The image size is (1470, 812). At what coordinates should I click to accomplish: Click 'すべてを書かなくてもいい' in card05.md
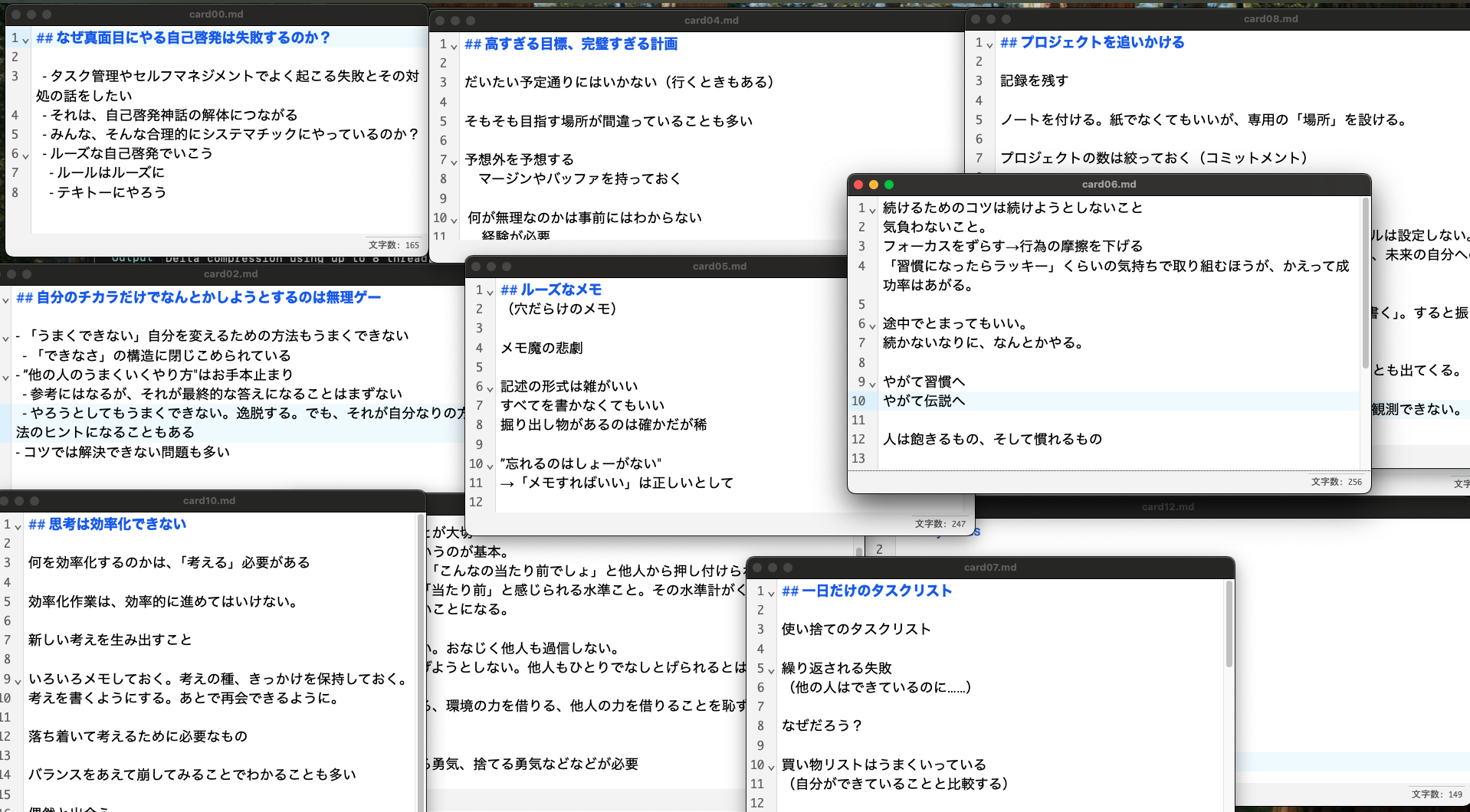pyautogui.click(x=582, y=405)
